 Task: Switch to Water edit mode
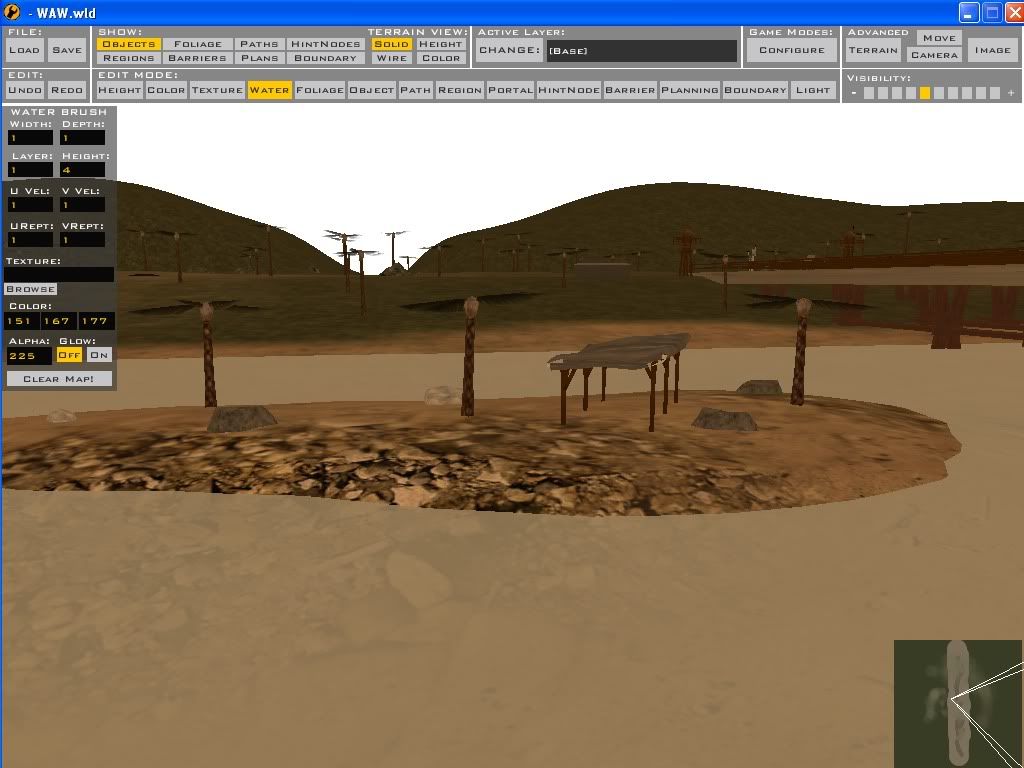(x=269, y=90)
